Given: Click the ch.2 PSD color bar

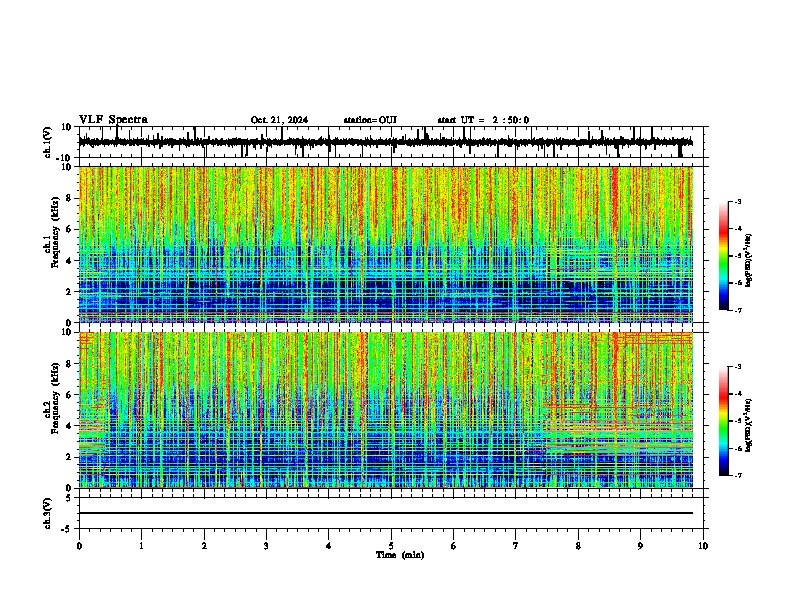Looking at the screenshot, I should [x=724, y=421].
